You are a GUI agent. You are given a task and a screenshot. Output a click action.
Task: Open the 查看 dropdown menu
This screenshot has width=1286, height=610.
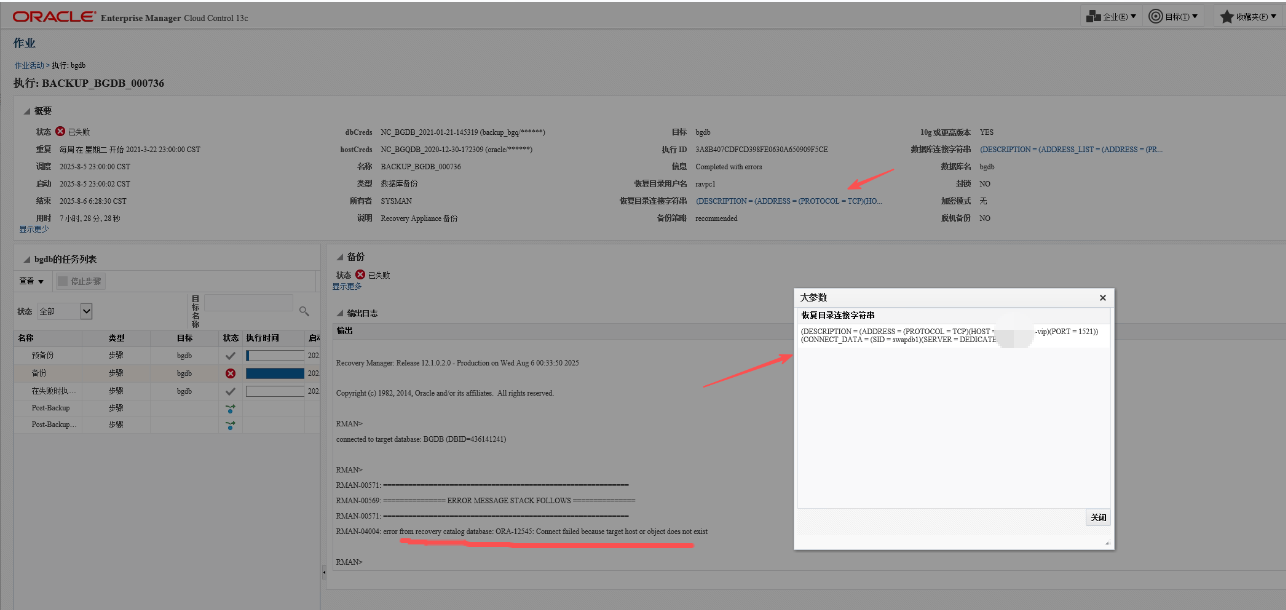(x=33, y=282)
